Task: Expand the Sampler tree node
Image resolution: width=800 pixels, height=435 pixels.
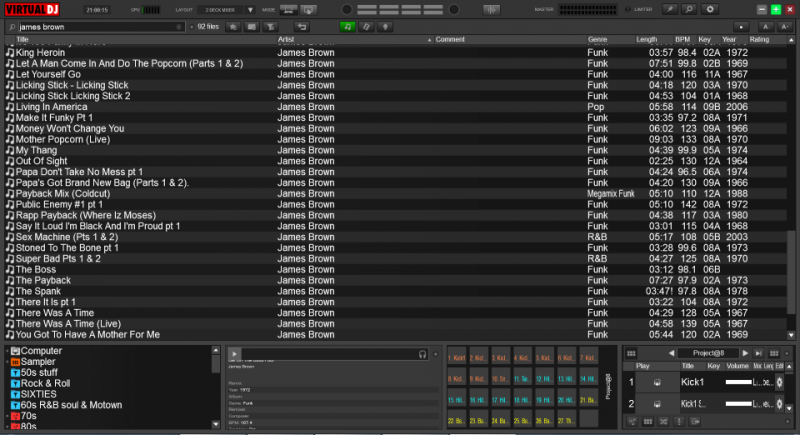Action: point(8,362)
